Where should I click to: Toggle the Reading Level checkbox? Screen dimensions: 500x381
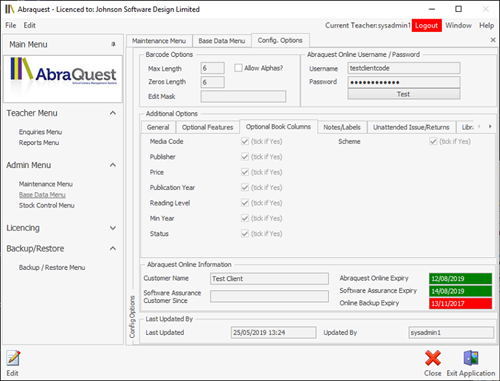(245, 203)
